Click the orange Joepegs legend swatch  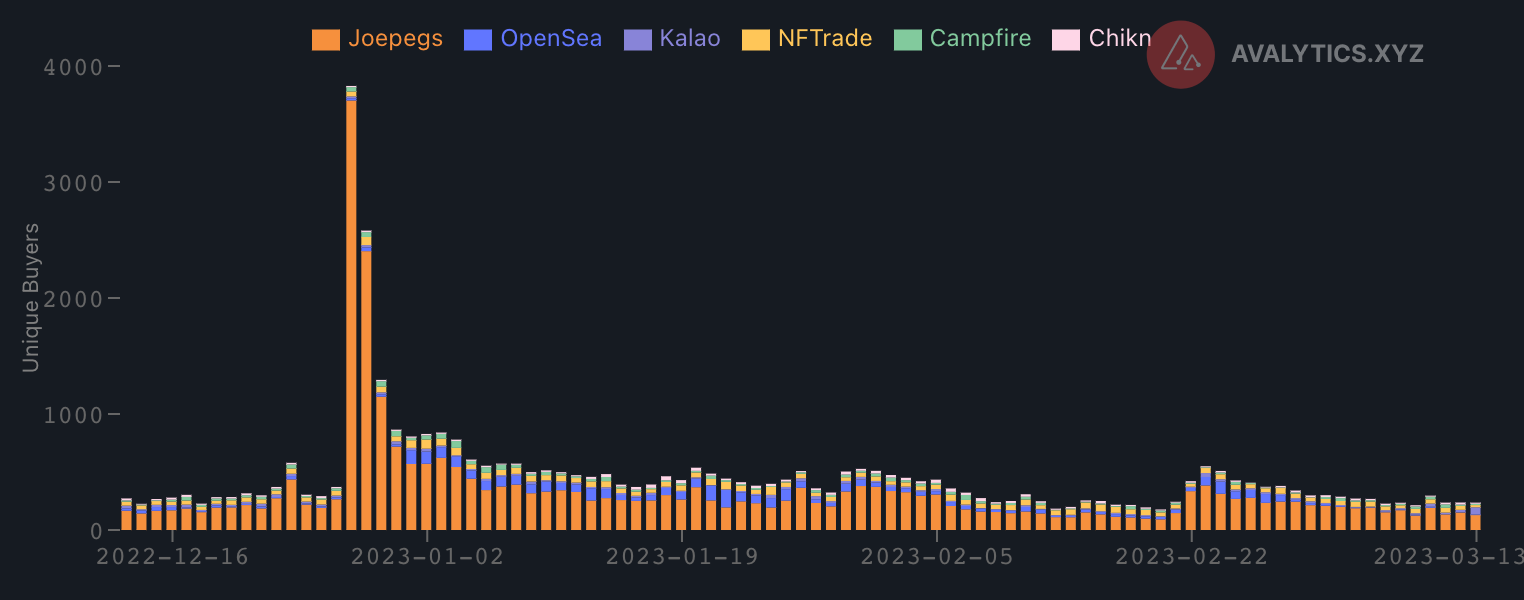325,40
